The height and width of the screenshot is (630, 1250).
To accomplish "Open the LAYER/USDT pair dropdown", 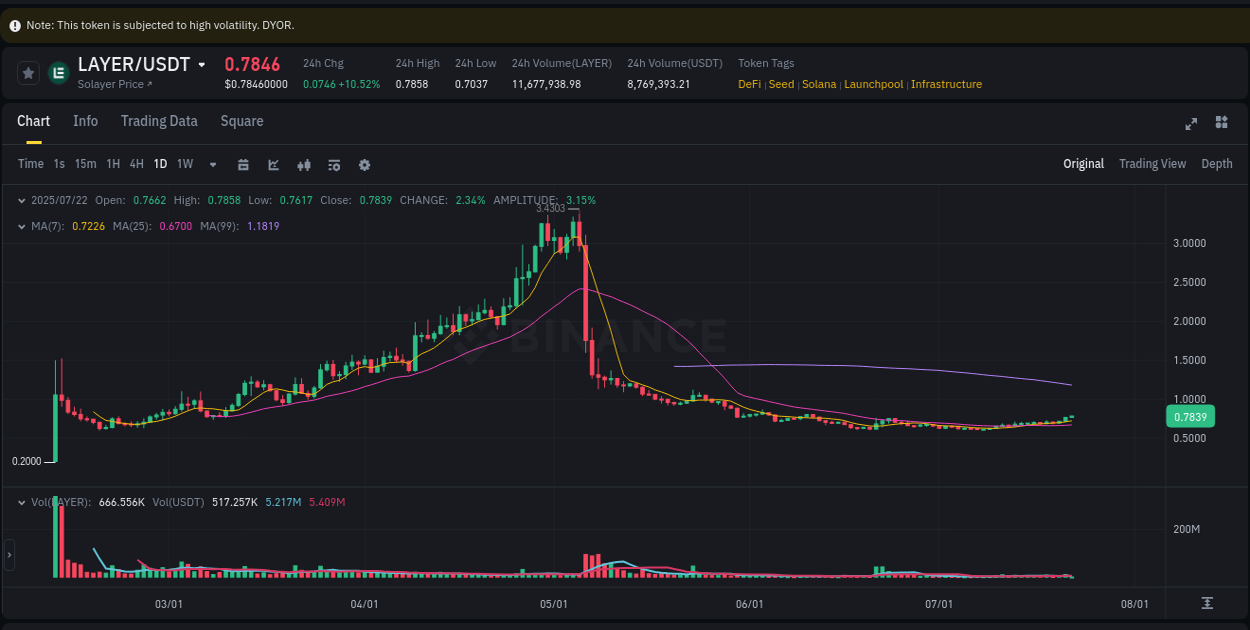I will click(x=200, y=64).
